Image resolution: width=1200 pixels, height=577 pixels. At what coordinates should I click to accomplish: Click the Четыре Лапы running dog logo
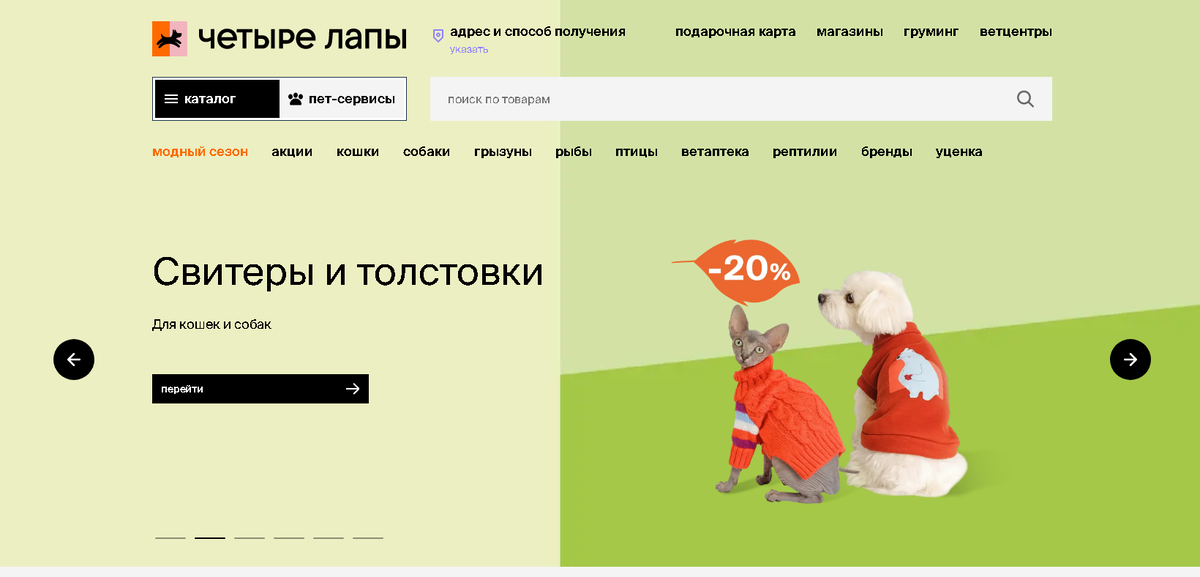pyautogui.click(x=170, y=39)
